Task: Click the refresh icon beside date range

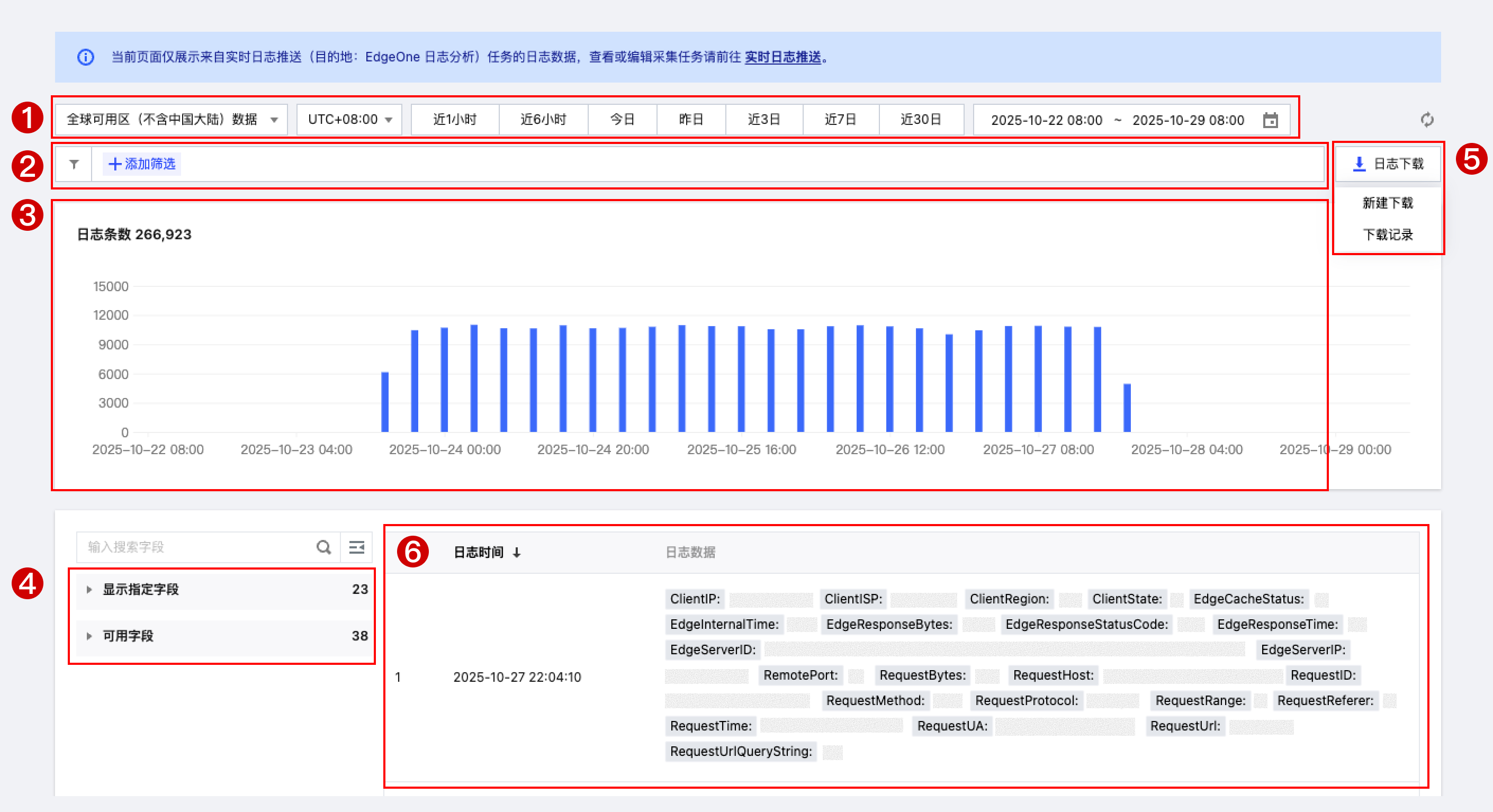Action: coord(1426,120)
